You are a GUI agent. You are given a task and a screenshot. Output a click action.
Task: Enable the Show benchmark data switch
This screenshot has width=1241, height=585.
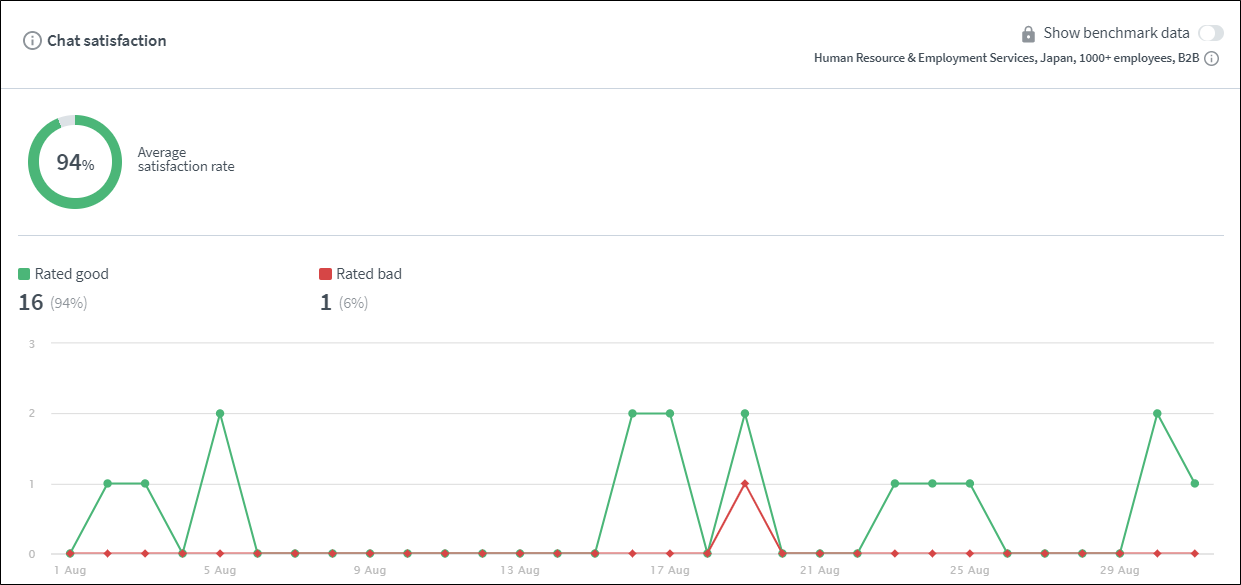[x=1210, y=33]
